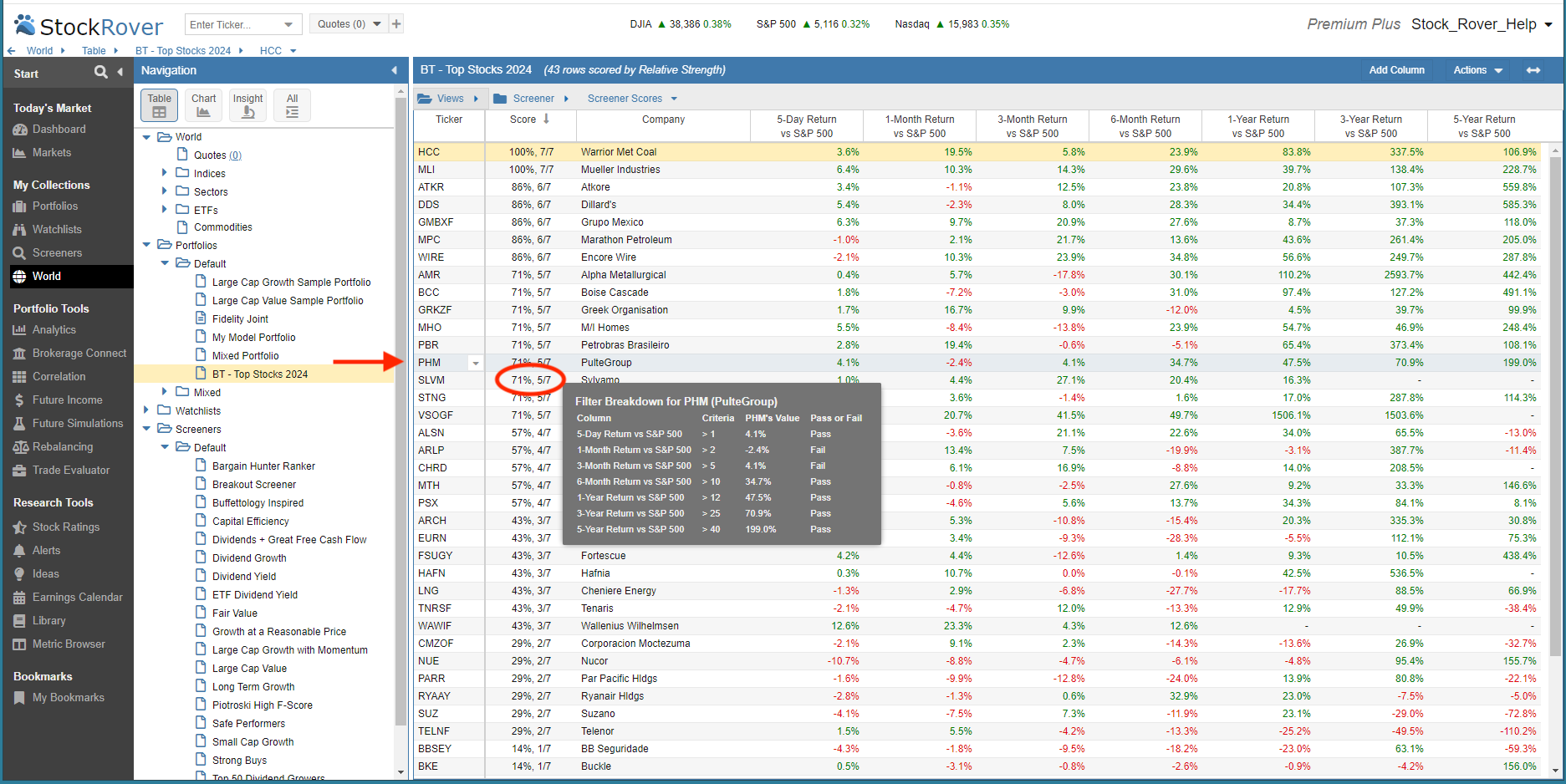This screenshot has width=1566, height=784.
Task: Click World in the breadcrumb
Action: pos(39,51)
